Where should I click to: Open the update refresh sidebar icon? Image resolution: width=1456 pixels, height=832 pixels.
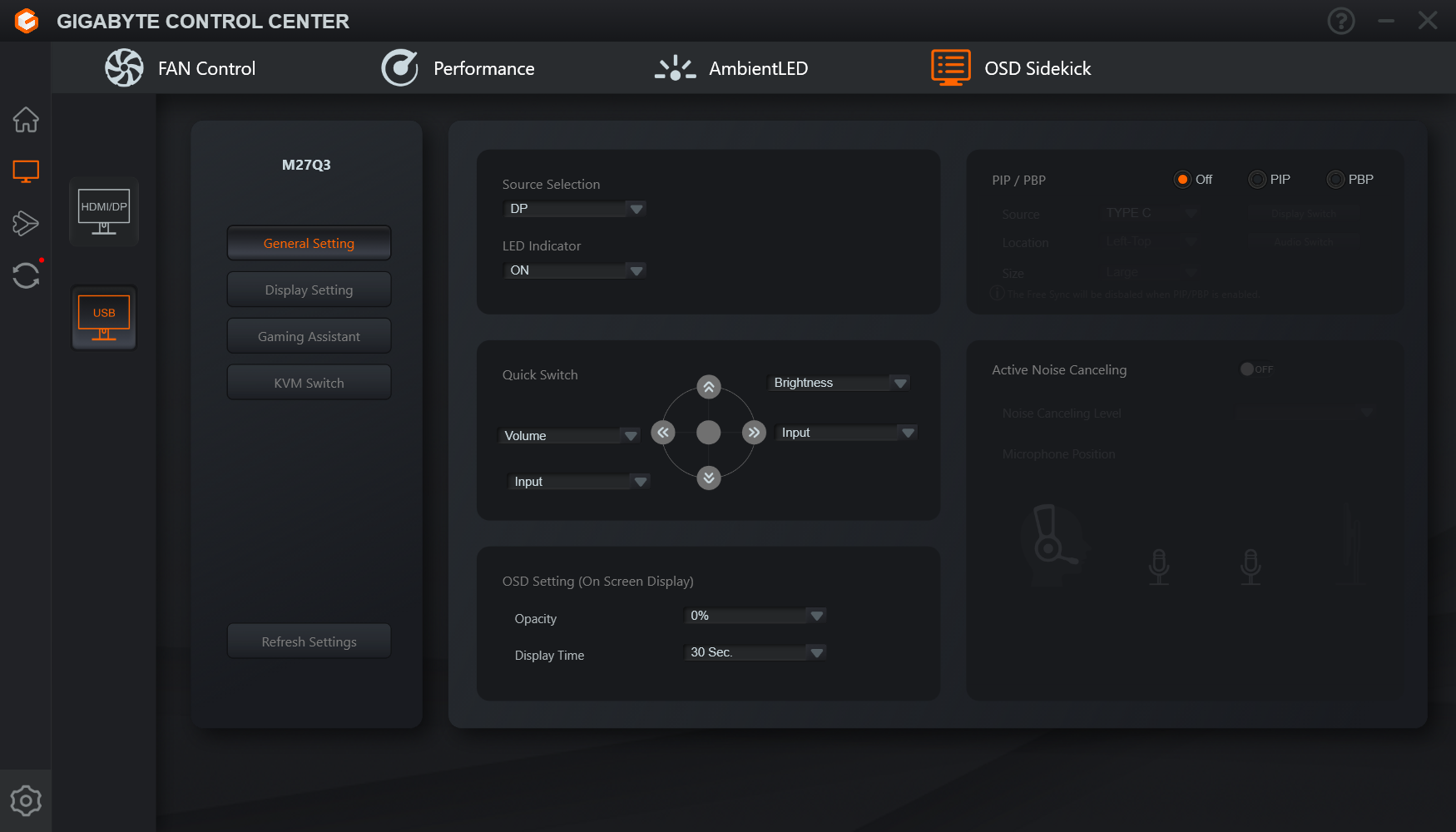tap(26, 275)
